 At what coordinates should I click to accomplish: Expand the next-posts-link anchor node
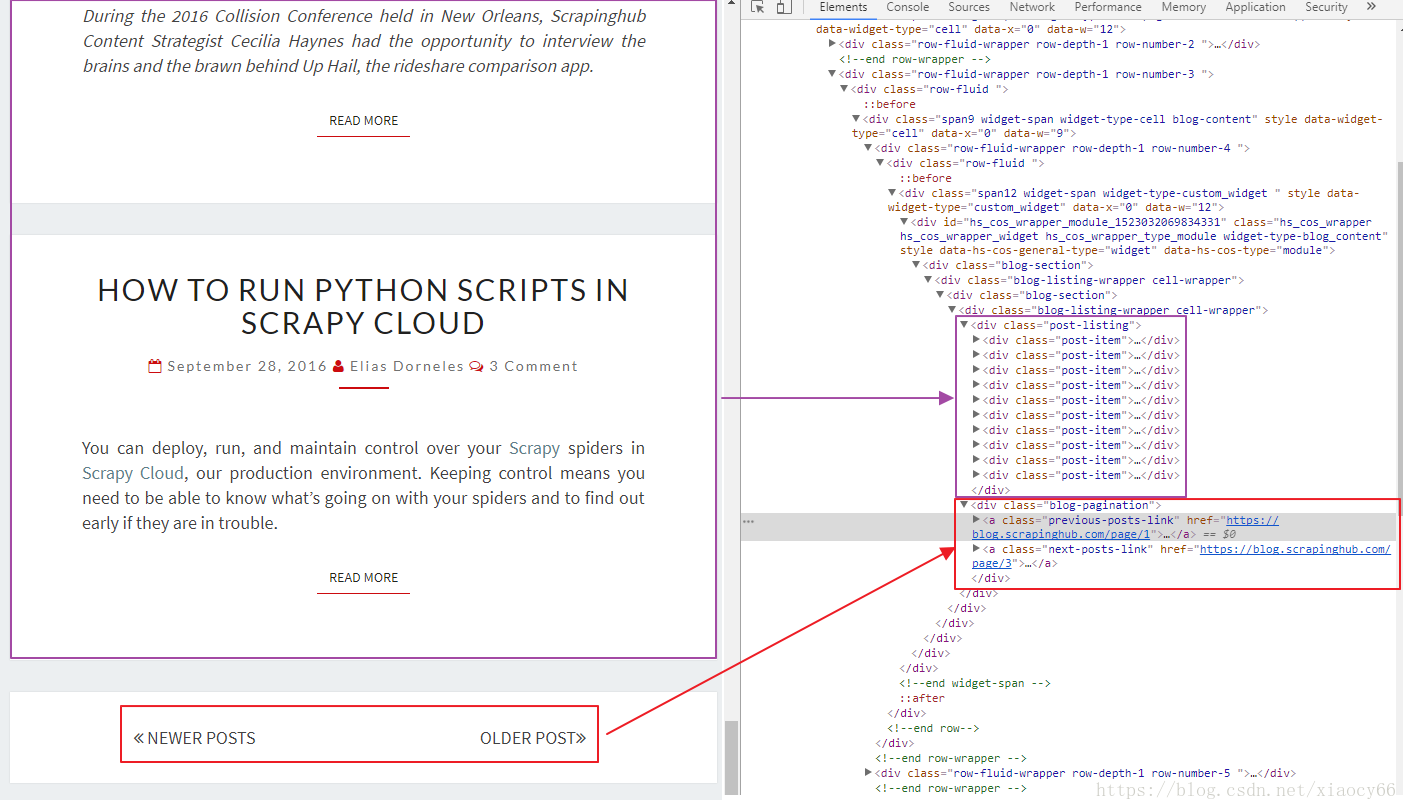click(x=977, y=549)
